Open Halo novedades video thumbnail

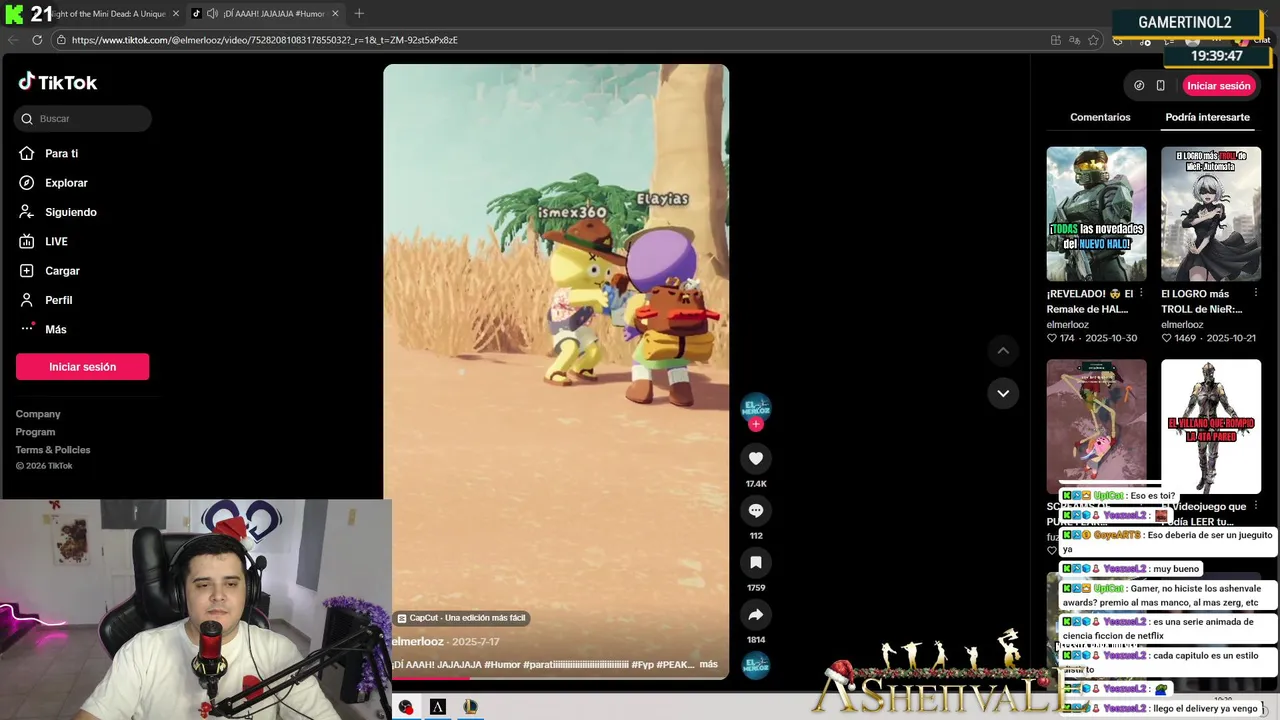pos(1096,214)
